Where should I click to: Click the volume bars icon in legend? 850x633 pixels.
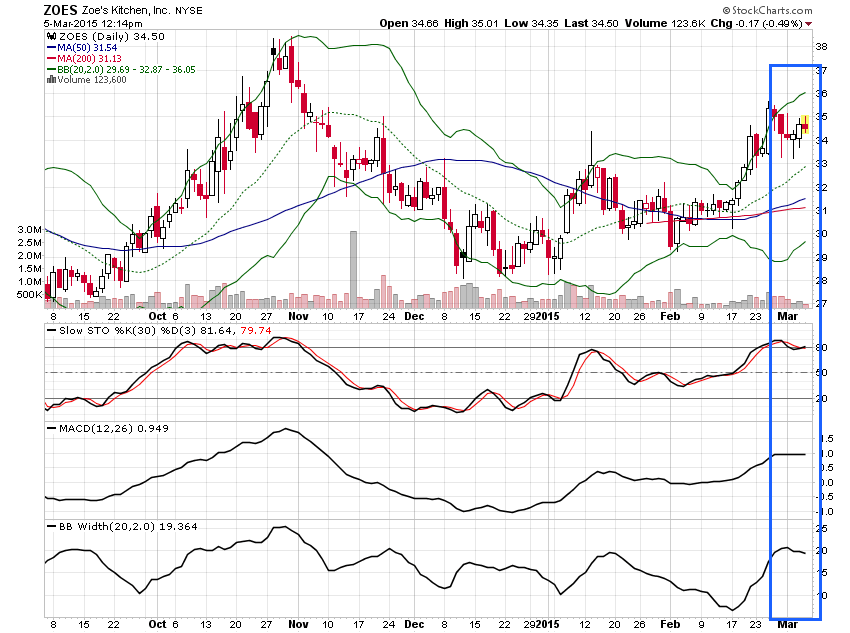click(51, 80)
